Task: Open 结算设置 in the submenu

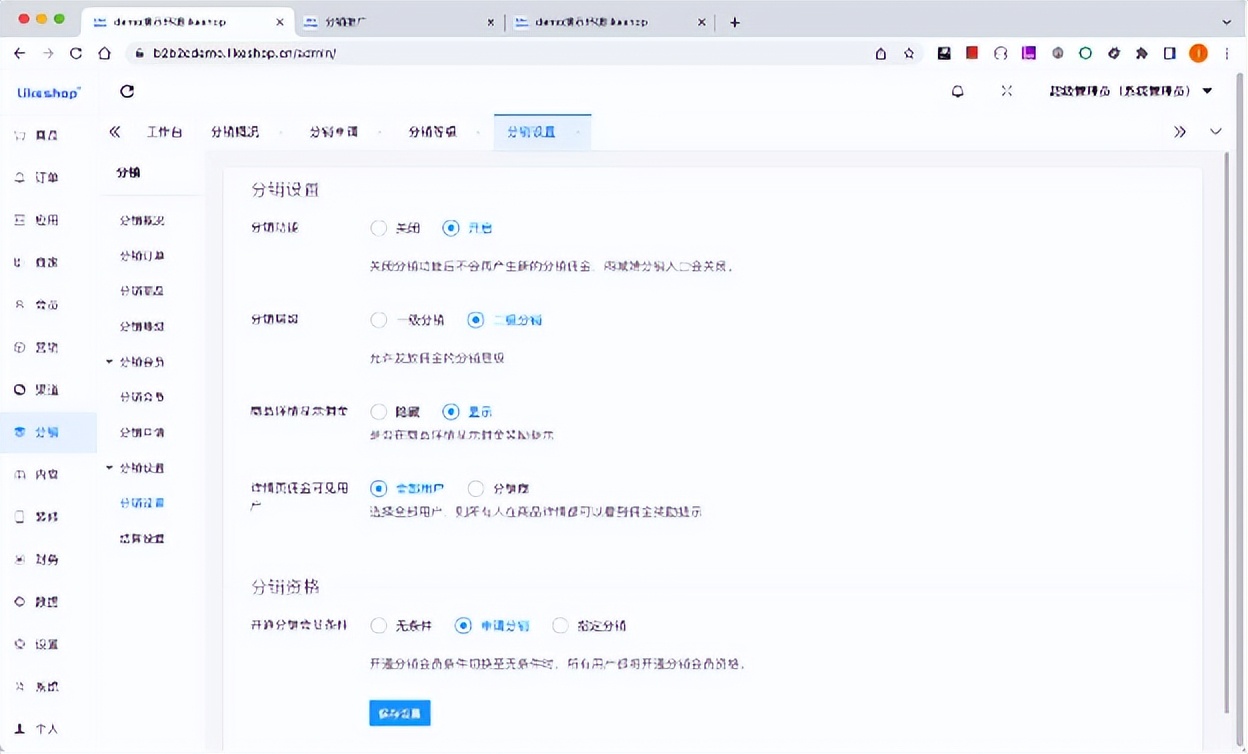Action: (x=142, y=539)
